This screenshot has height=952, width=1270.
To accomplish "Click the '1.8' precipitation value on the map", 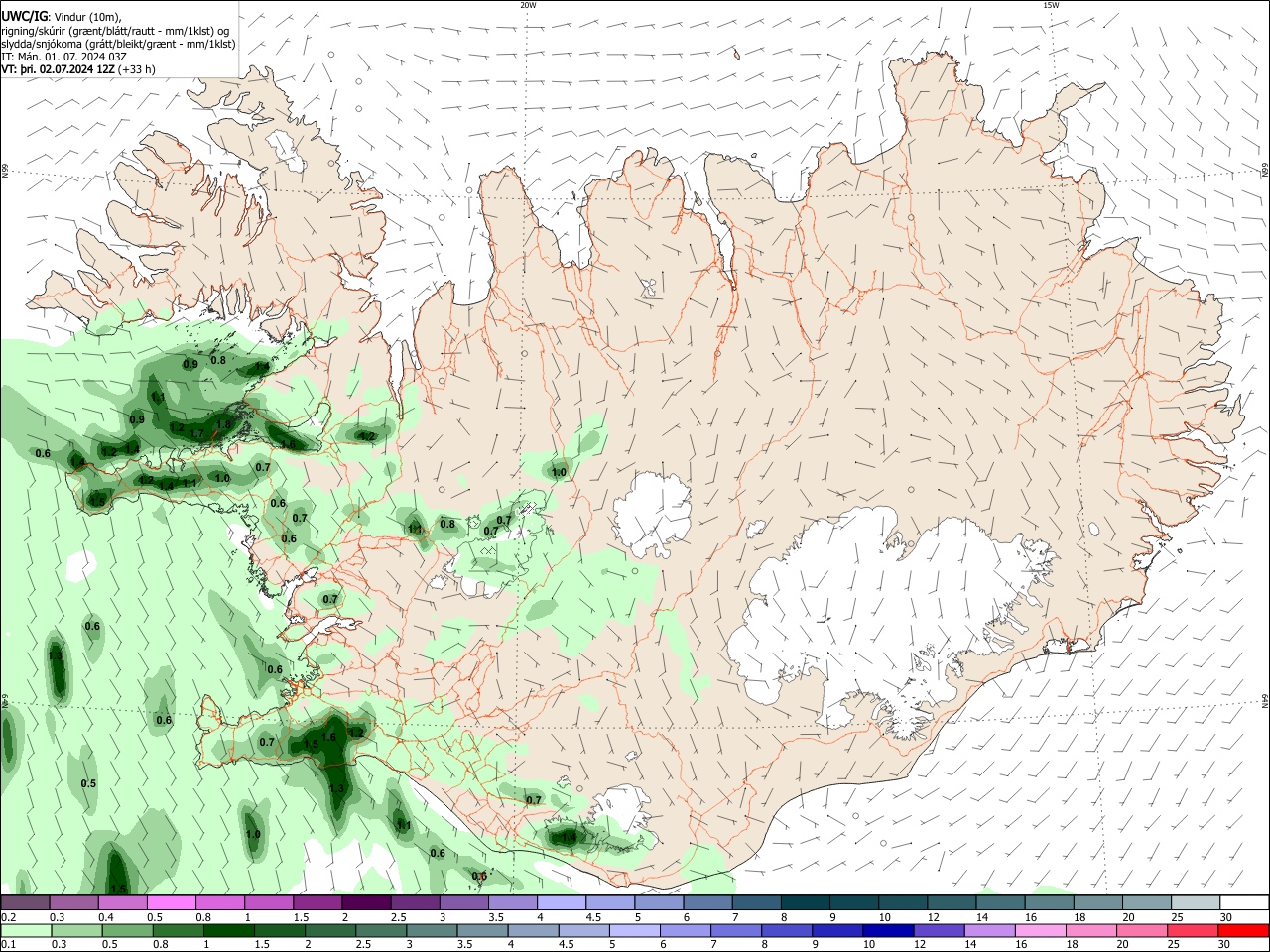I will point(223,424).
